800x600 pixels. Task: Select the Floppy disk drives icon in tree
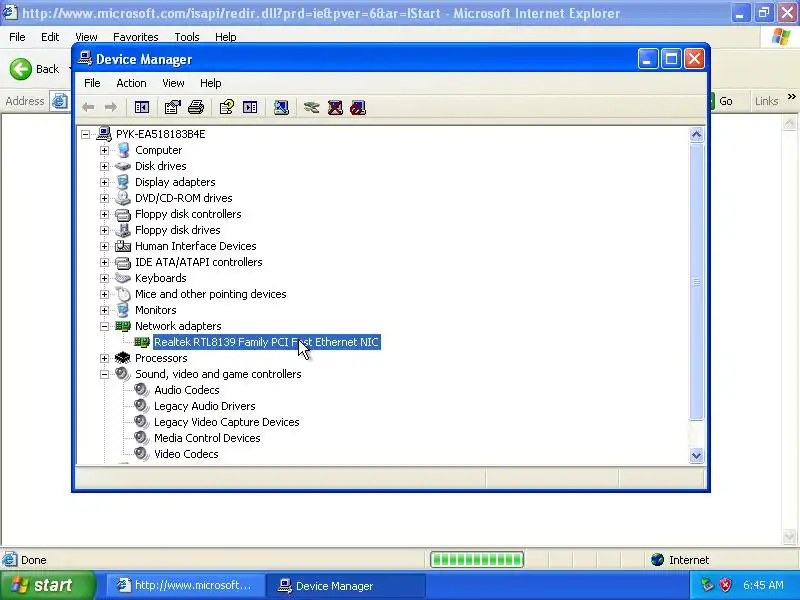click(x=122, y=230)
